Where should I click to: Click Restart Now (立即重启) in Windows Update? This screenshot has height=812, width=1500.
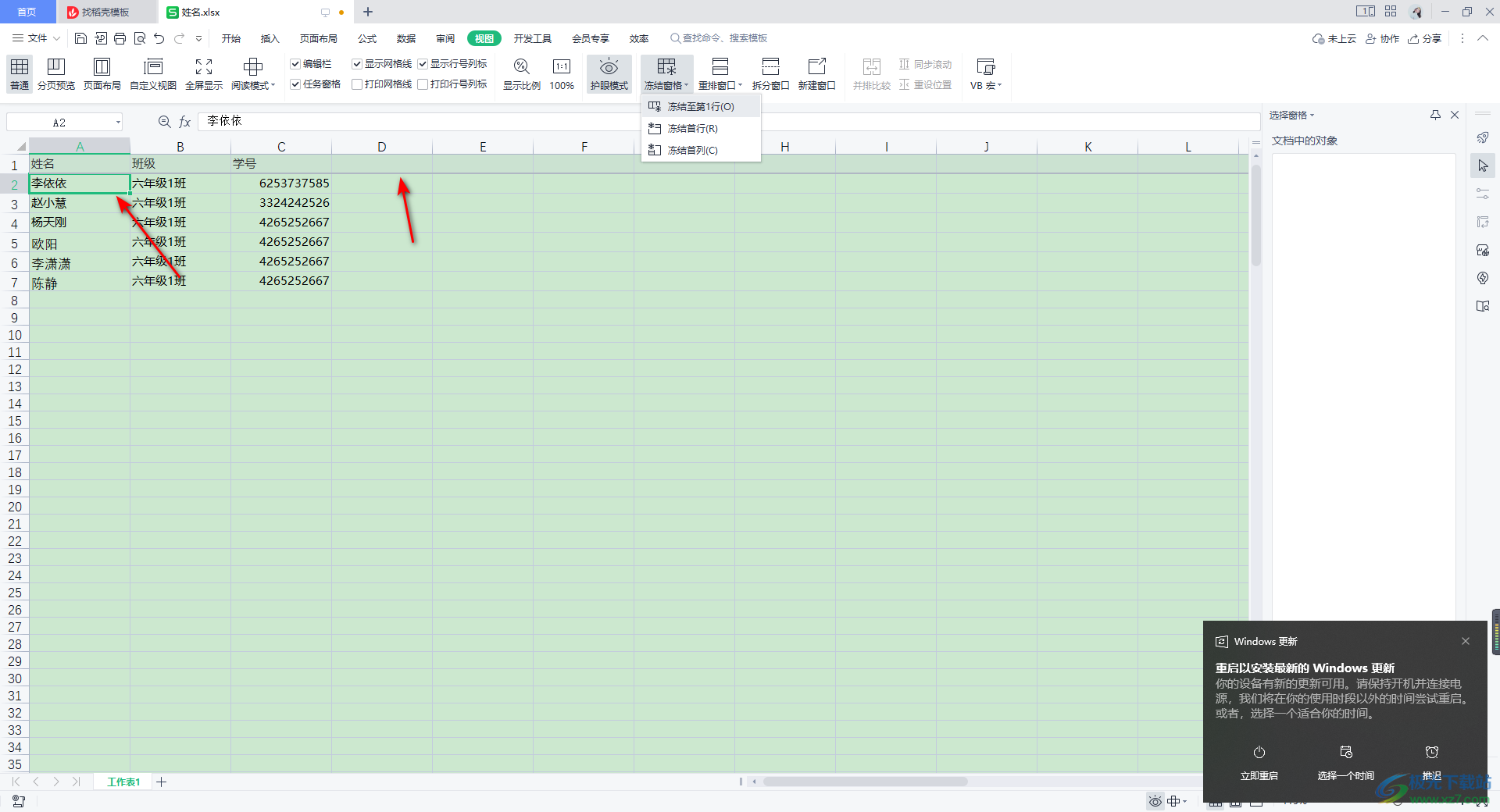click(x=1259, y=763)
